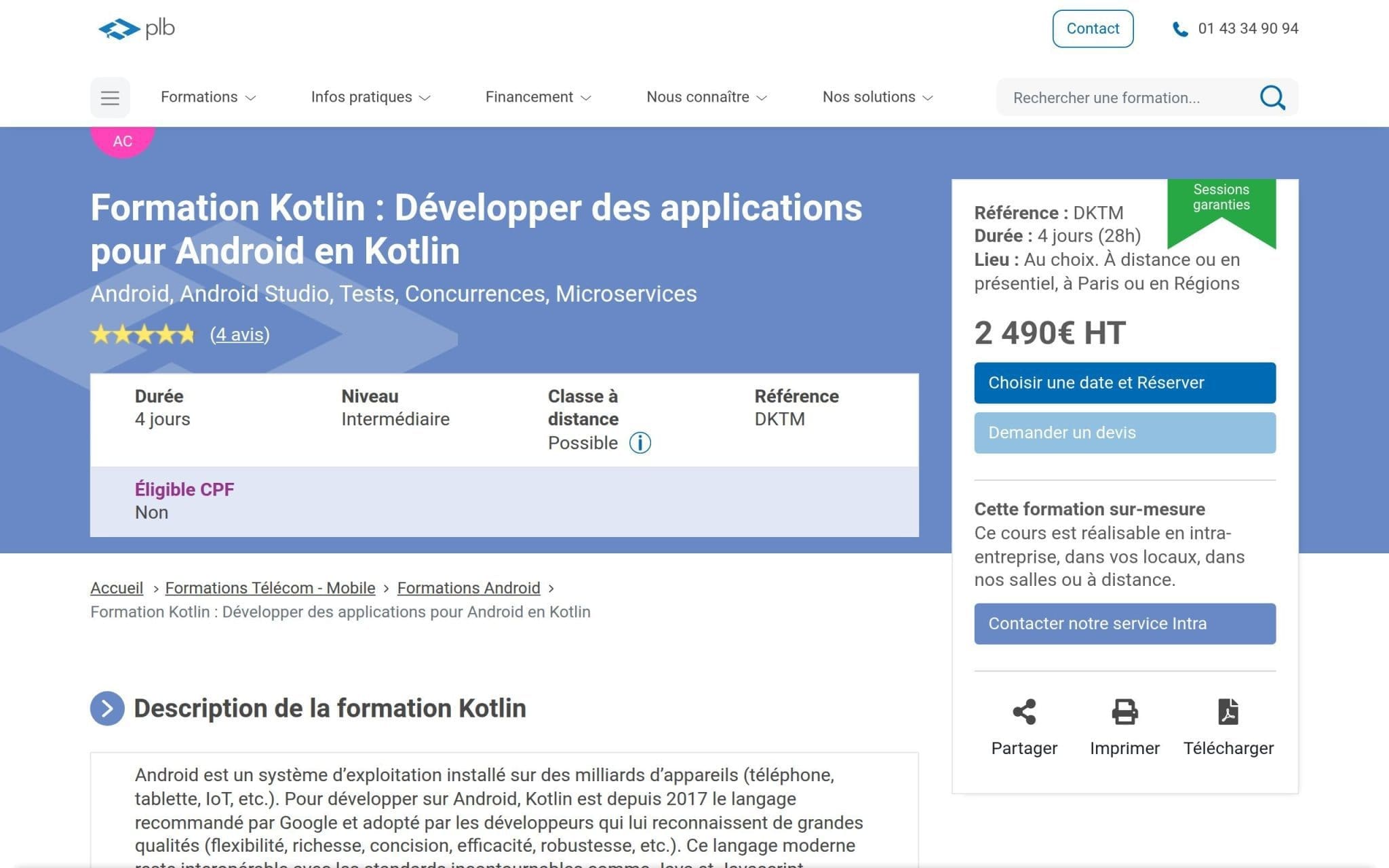Click the pink AC badge

point(123,141)
